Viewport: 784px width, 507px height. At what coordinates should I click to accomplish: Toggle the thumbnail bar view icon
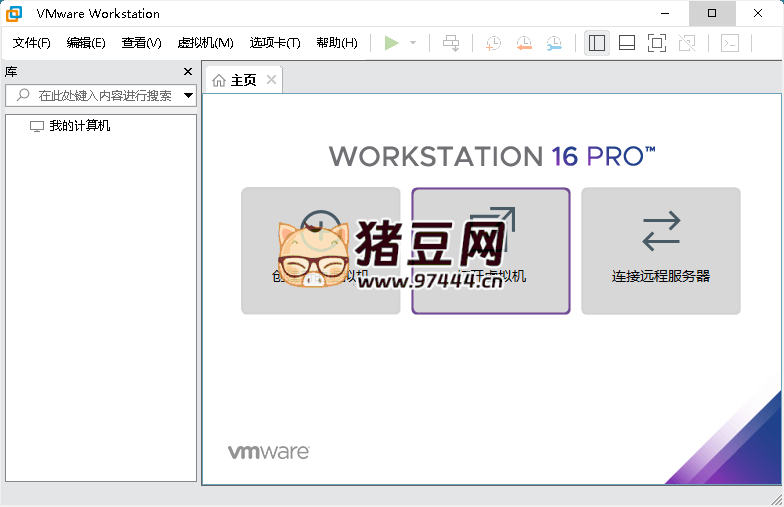click(x=627, y=43)
